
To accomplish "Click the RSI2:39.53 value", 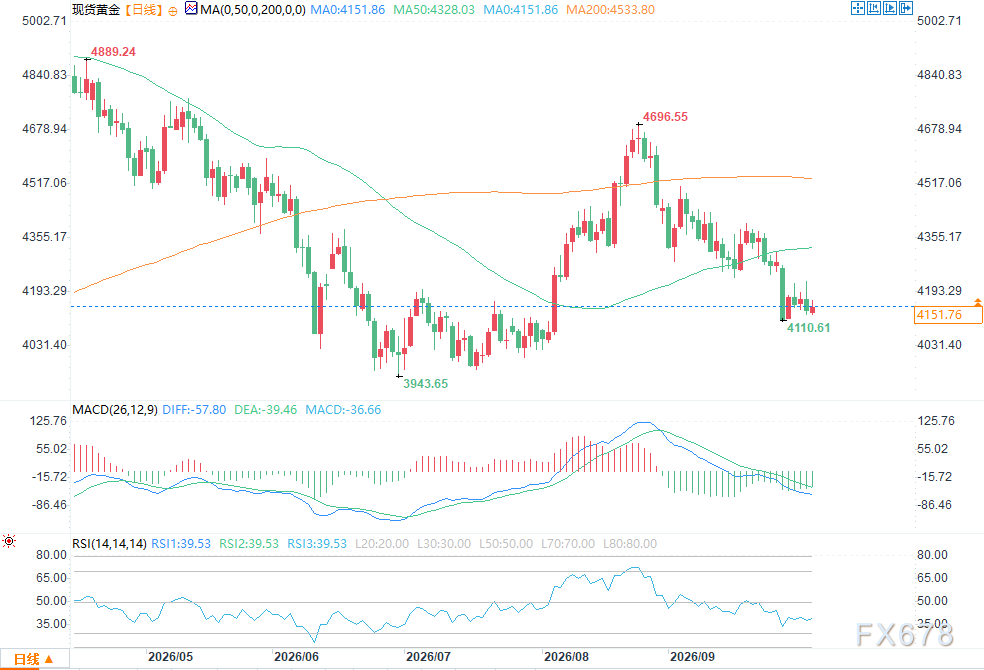I will (x=249, y=543).
